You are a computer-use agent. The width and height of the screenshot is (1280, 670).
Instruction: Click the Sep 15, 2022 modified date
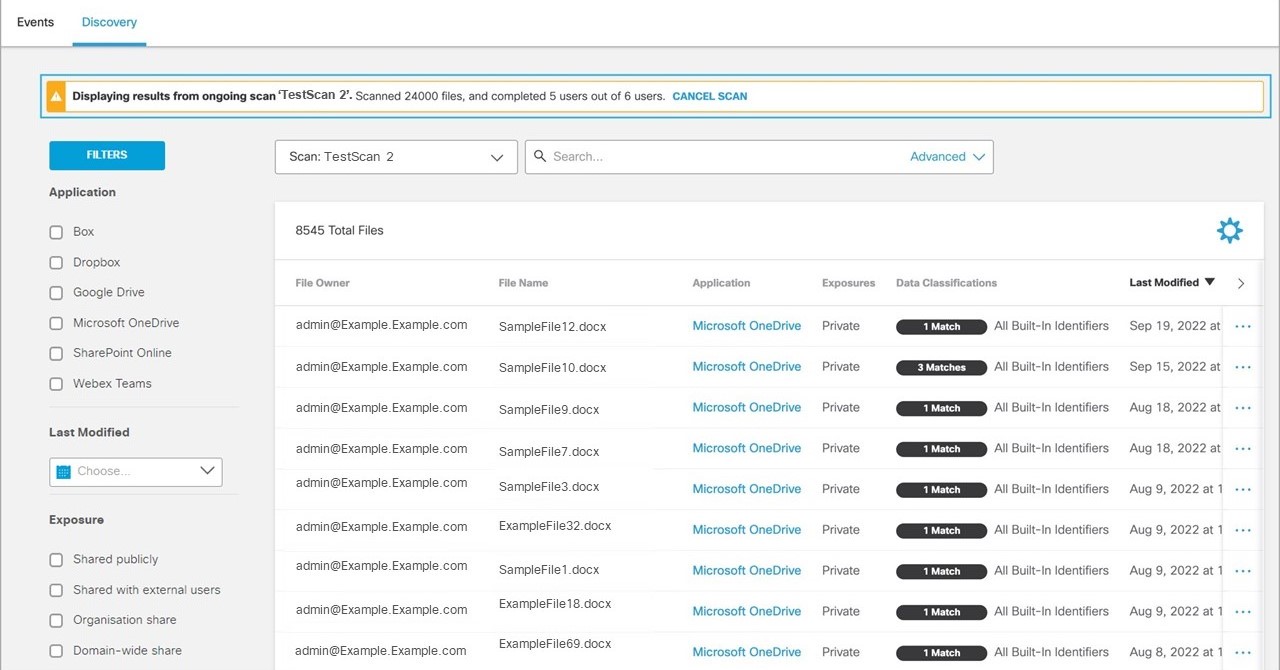[x=1175, y=367]
